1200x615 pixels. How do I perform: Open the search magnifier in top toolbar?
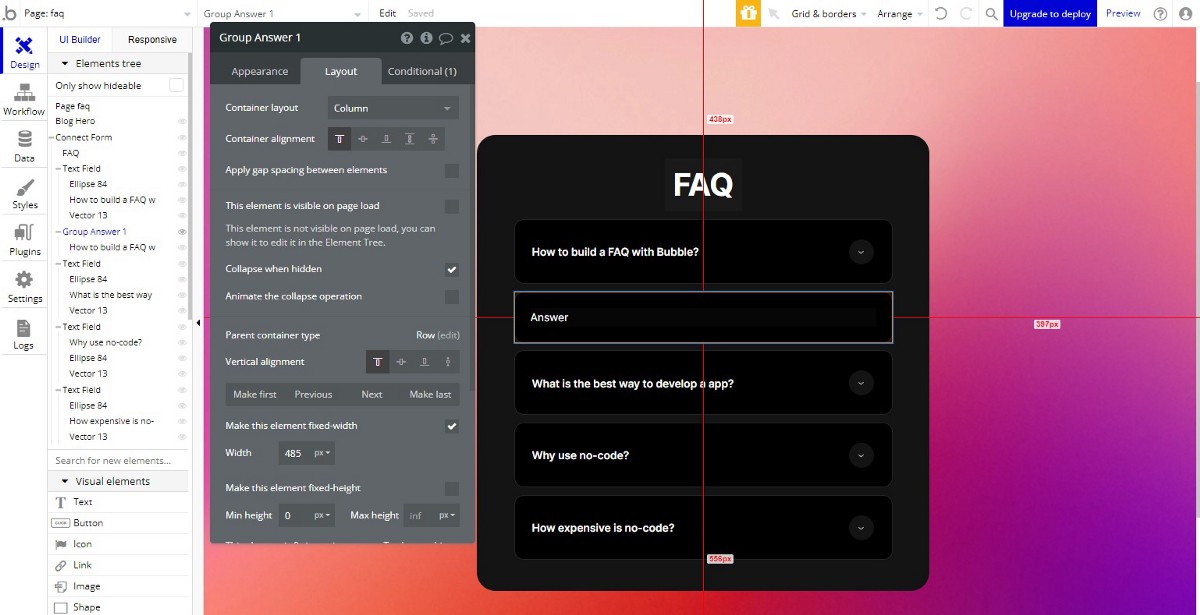click(x=991, y=14)
